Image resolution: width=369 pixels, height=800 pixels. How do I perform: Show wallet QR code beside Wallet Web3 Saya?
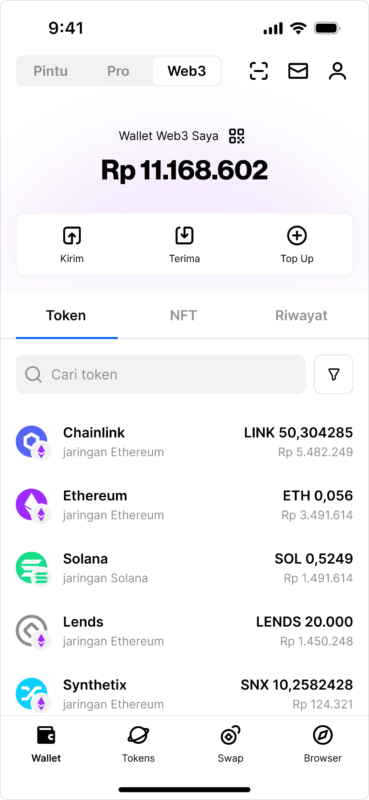click(236, 136)
